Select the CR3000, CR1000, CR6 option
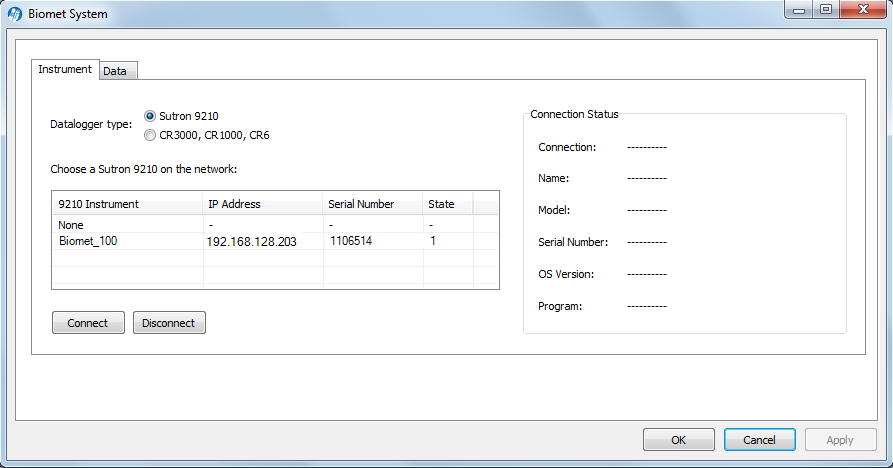 tap(207, 136)
